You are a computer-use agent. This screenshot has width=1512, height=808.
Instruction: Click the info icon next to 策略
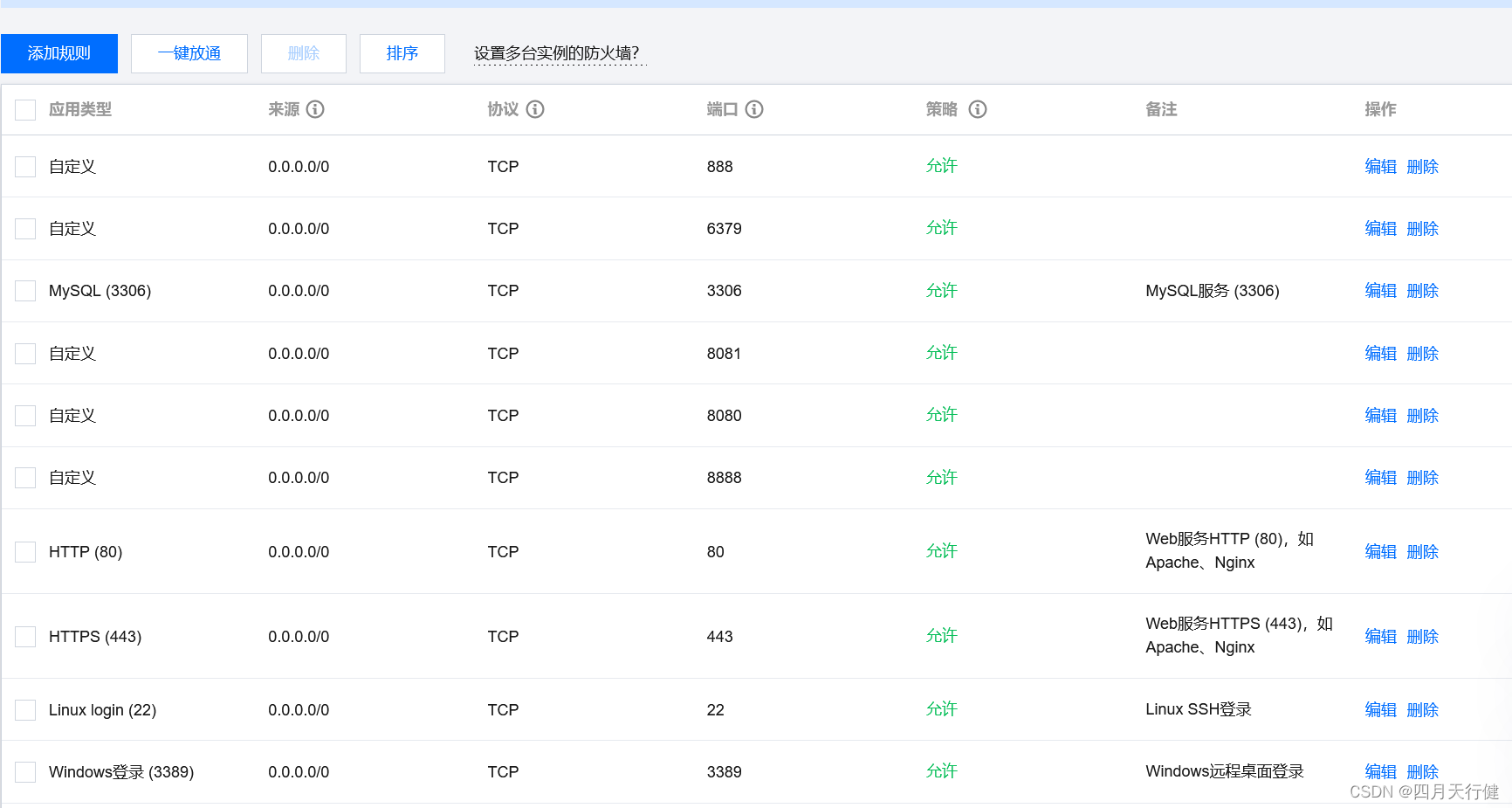tap(978, 109)
